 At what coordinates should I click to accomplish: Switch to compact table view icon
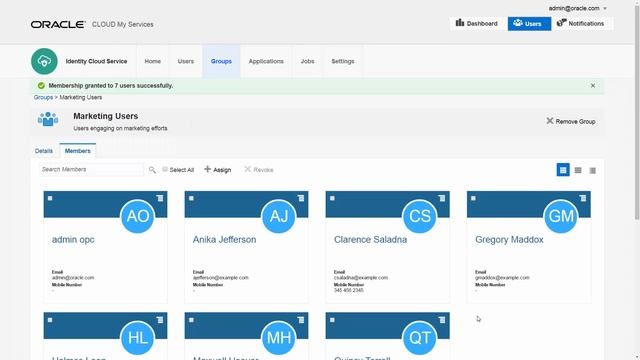coord(593,171)
